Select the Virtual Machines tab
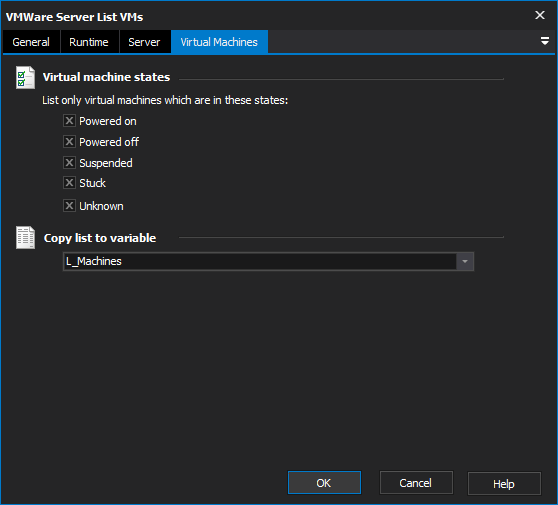This screenshot has height=505, width=558. (219, 42)
